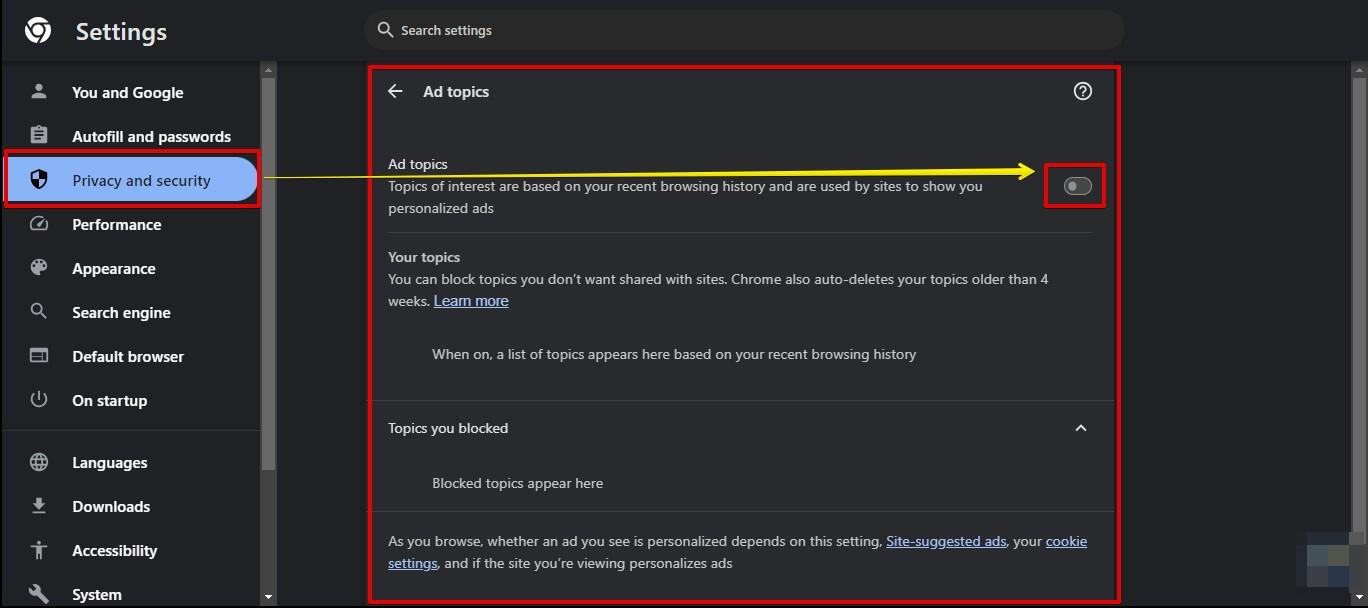Image resolution: width=1368 pixels, height=608 pixels.
Task: Click the Performance gauge icon
Action: [x=39, y=224]
